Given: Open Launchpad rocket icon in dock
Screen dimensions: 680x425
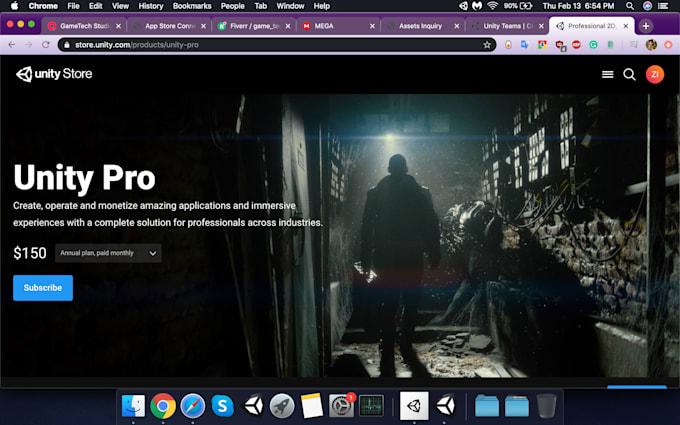Looking at the screenshot, I should click(282, 406).
